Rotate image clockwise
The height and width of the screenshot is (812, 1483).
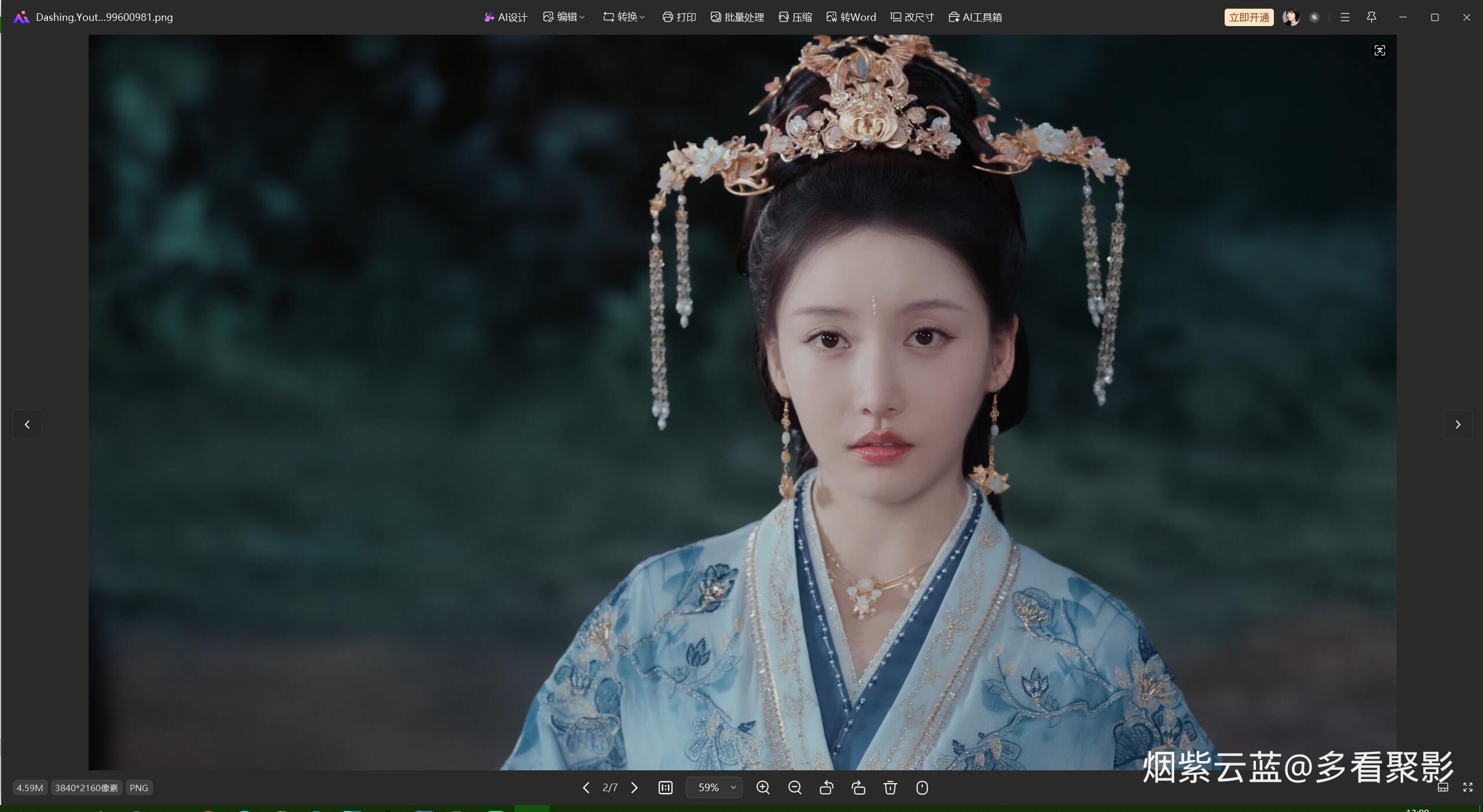pyautogui.click(x=859, y=788)
